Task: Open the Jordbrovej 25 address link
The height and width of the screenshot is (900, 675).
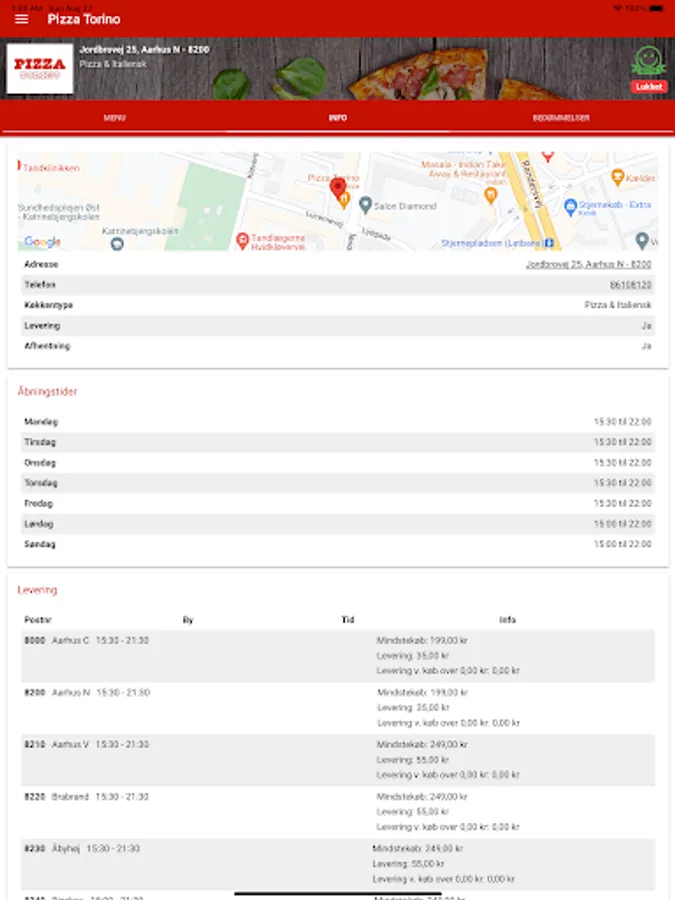Action: tap(588, 265)
